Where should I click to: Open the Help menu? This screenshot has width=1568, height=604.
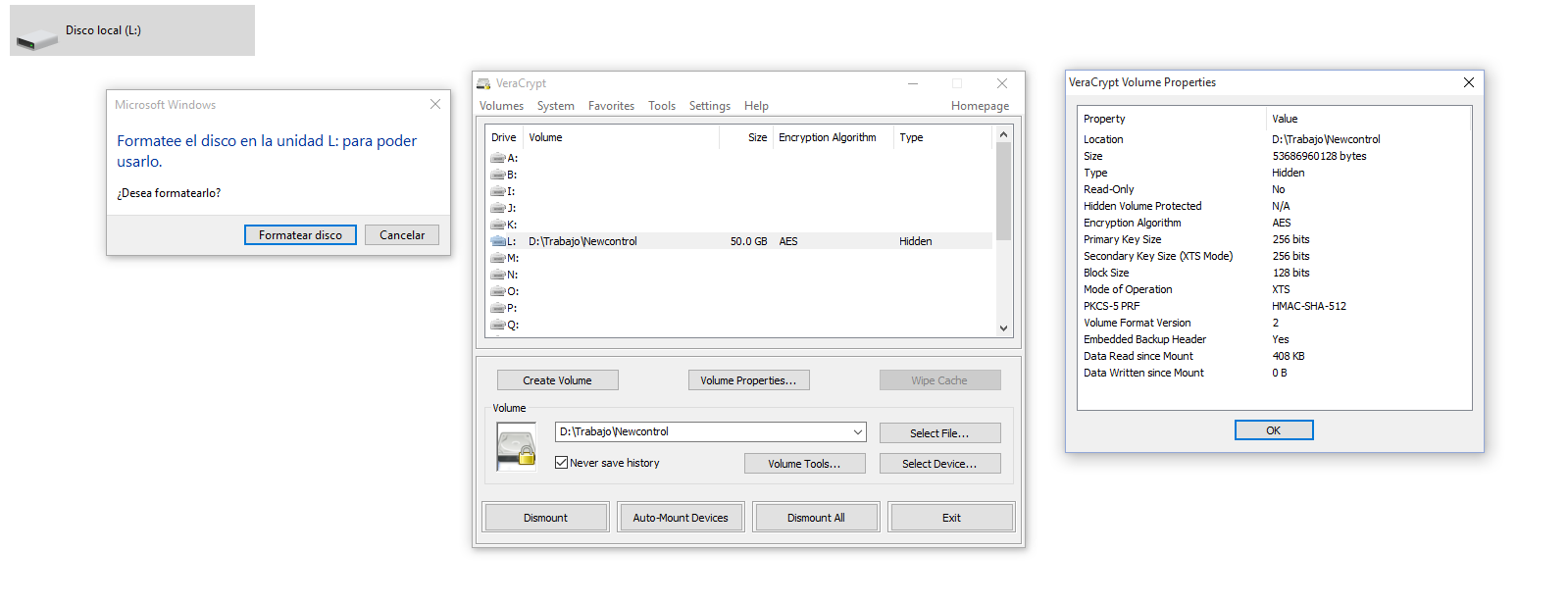[x=756, y=106]
